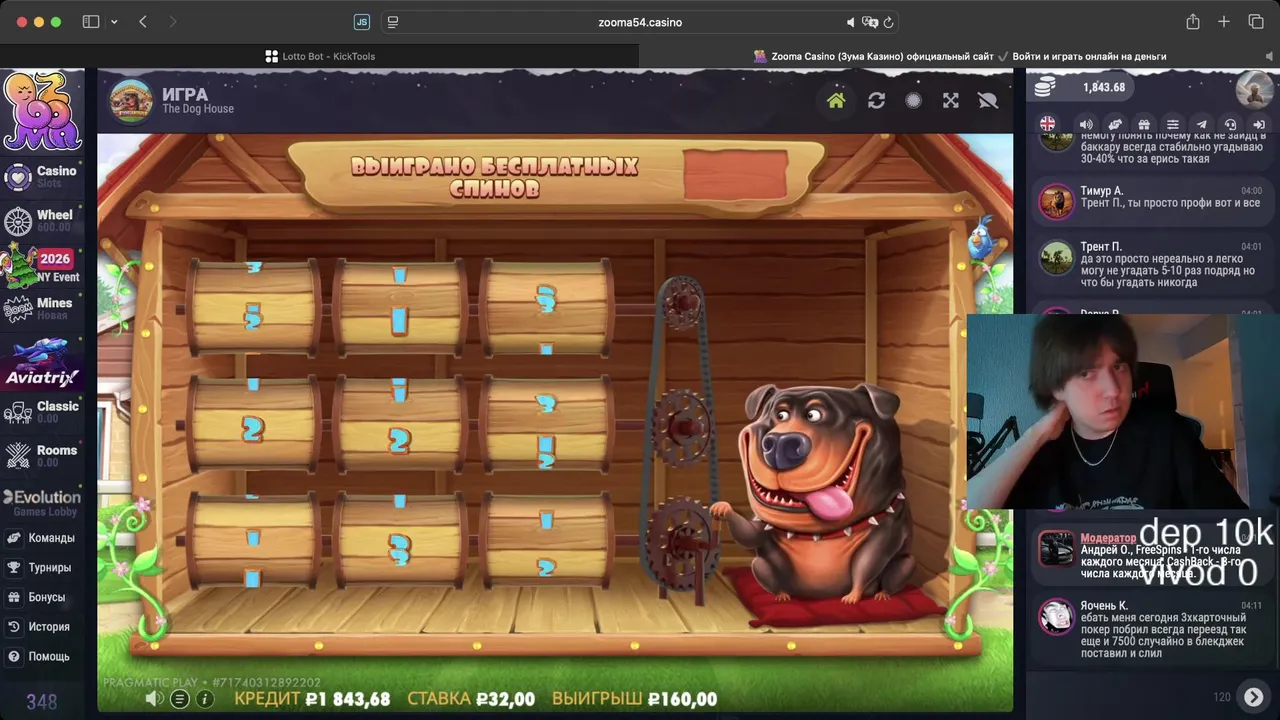1280x720 pixels.
Task: Click Модератор label in chat
Action: 1108,538
